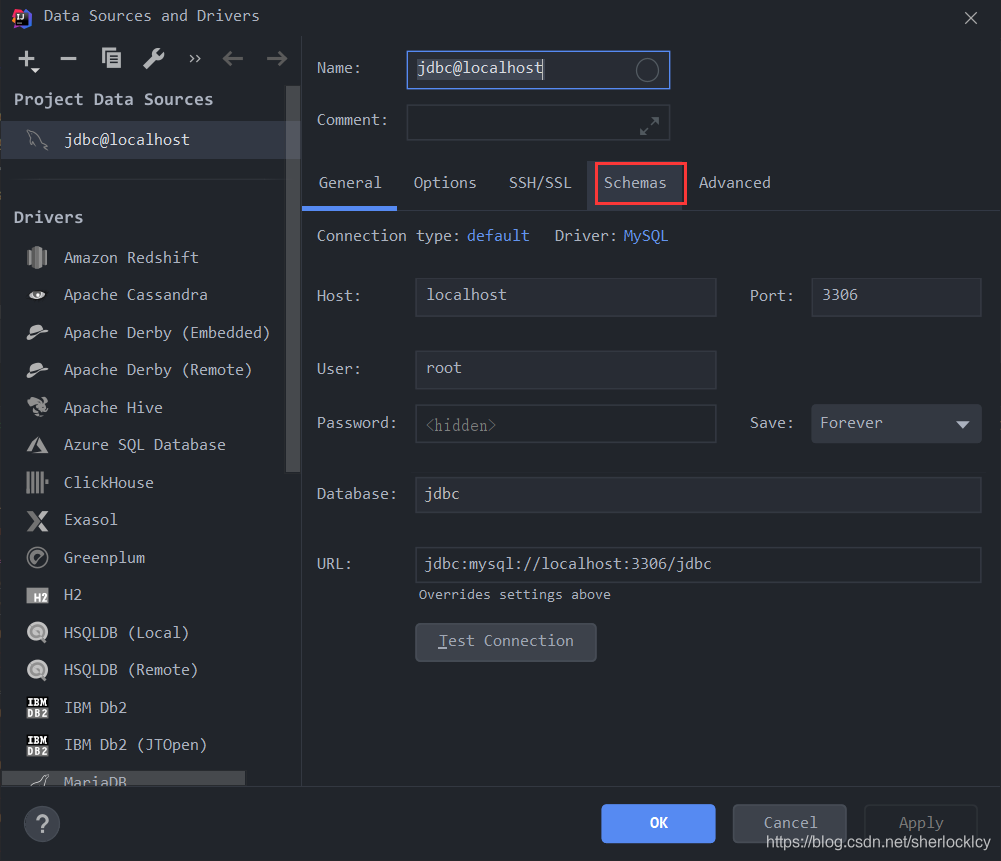1001x861 pixels.
Task: Click the Port field showing 3306
Action: point(896,297)
